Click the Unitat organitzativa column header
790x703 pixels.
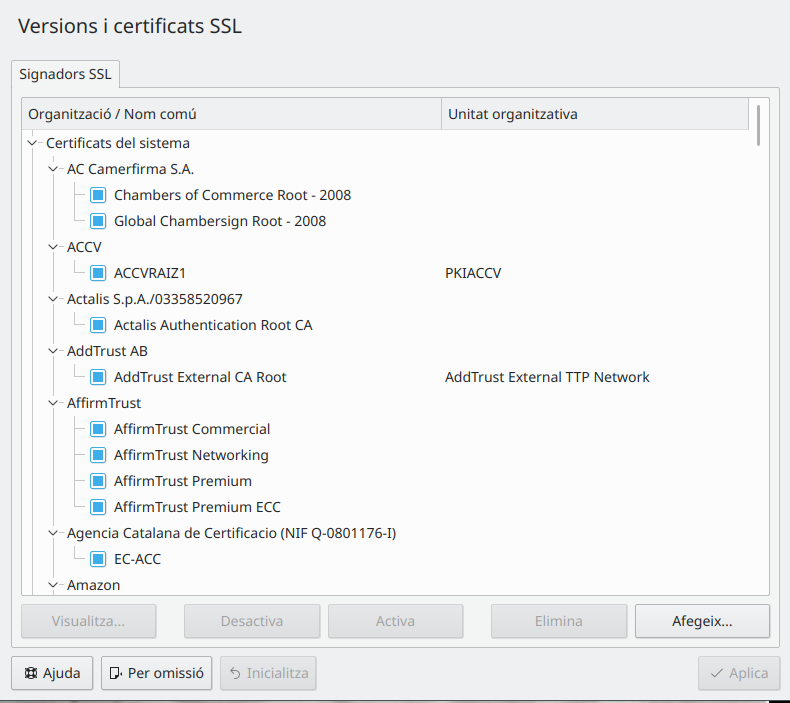pyautogui.click(x=594, y=114)
